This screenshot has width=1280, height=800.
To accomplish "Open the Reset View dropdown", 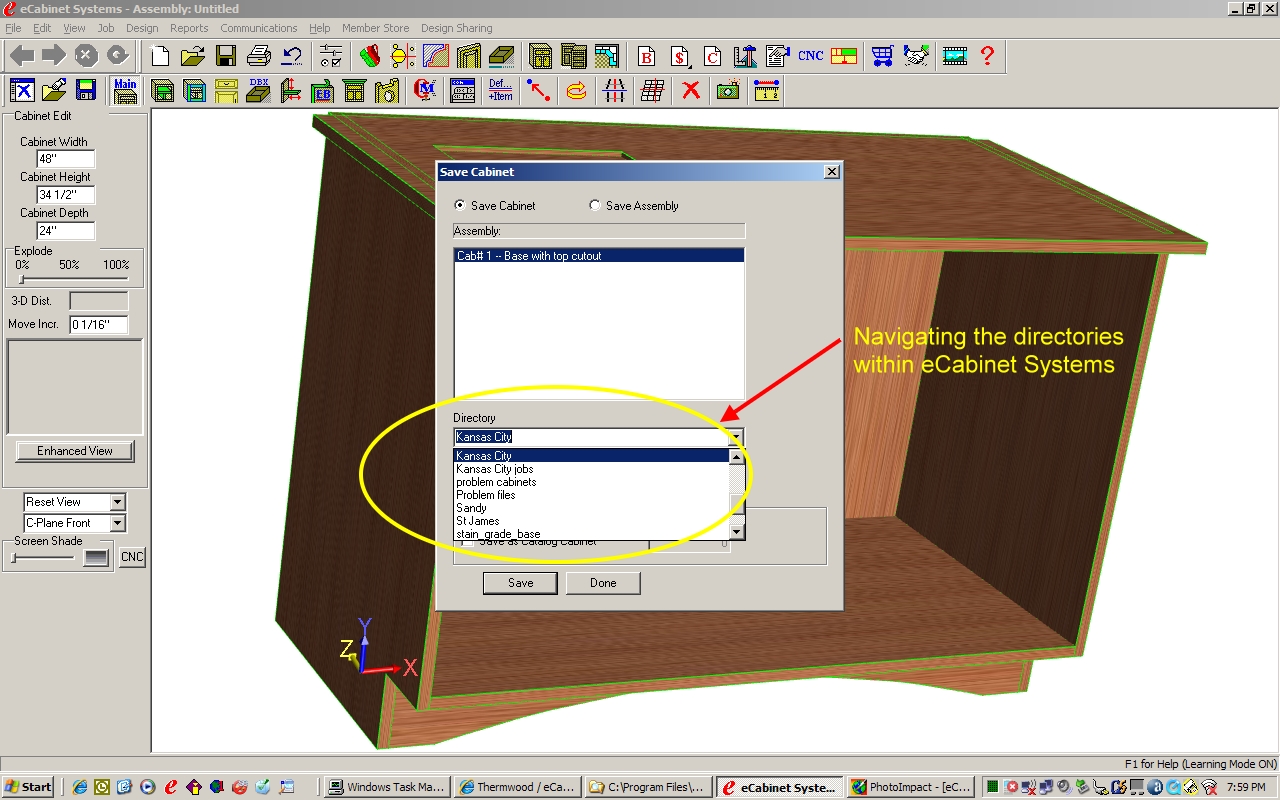I will (117, 502).
